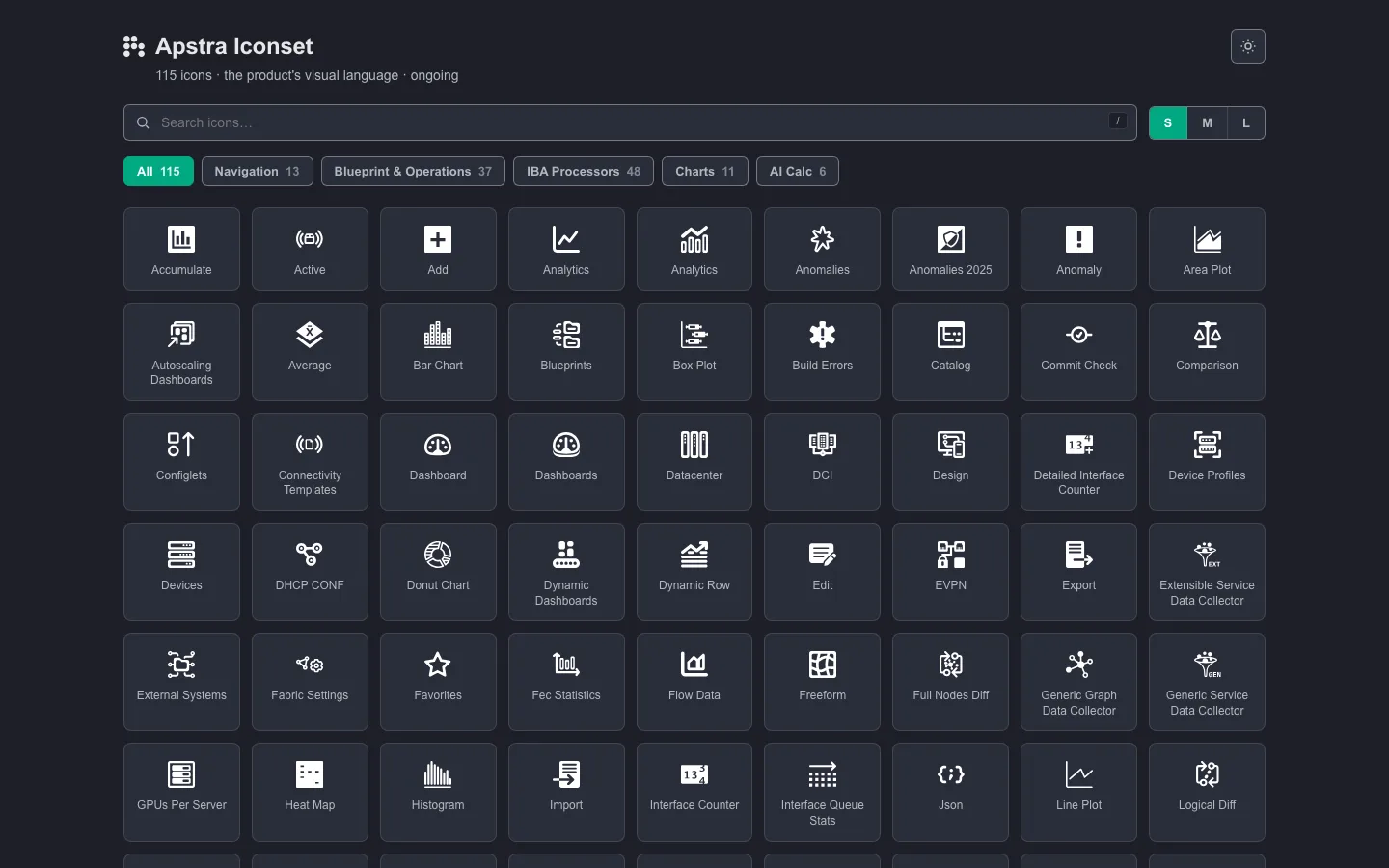The height and width of the screenshot is (868, 1389).
Task: Click the Connectivity Templates icon
Action: [310, 462]
